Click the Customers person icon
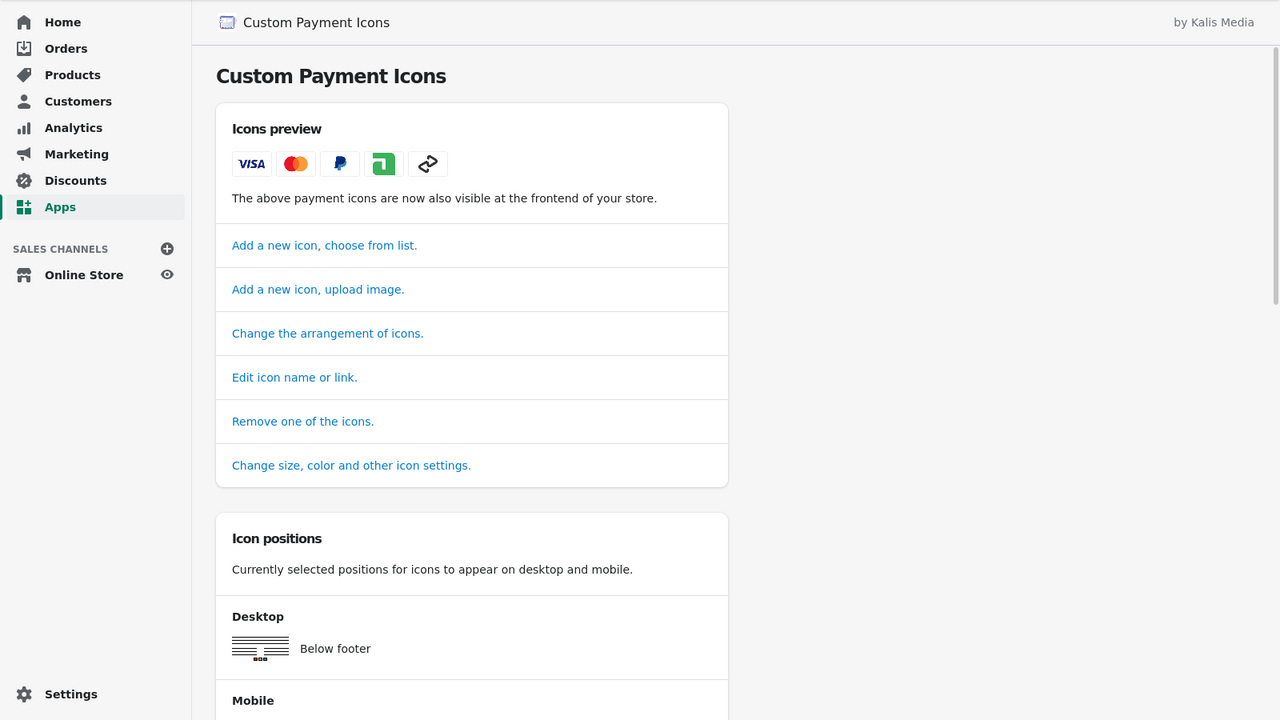 click(24, 101)
